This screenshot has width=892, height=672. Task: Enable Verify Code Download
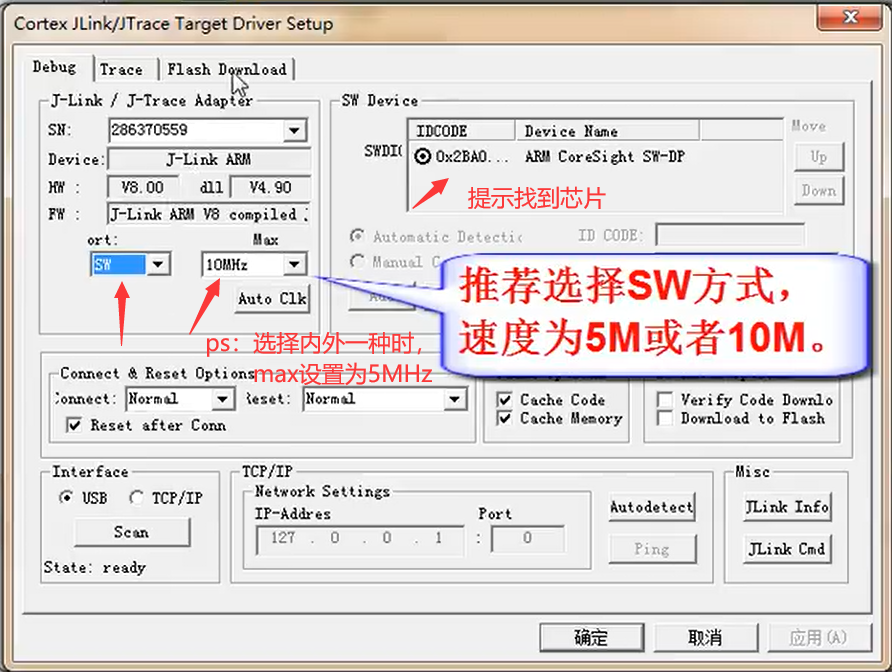(665, 398)
